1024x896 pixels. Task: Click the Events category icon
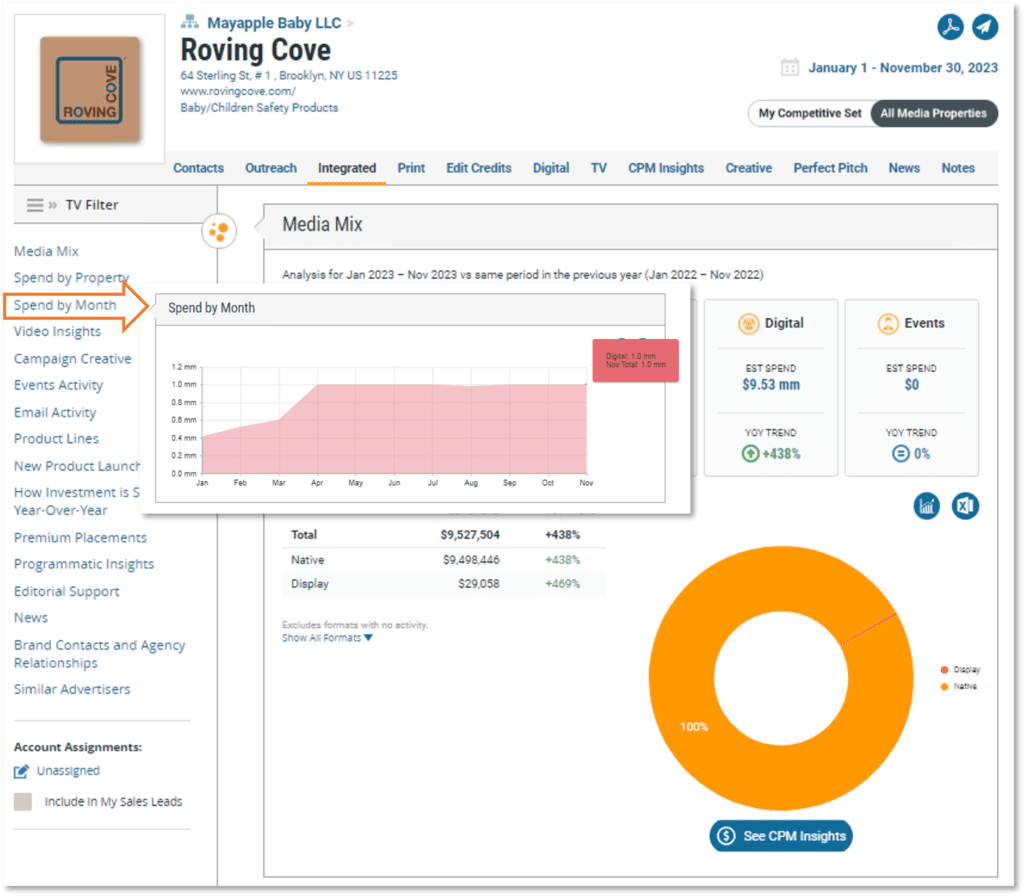click(888, 323)
